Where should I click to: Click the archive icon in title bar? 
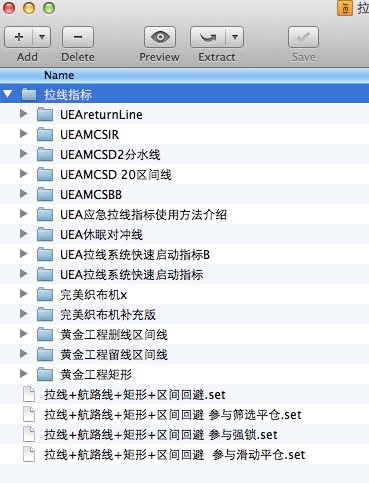click(345, 8)
